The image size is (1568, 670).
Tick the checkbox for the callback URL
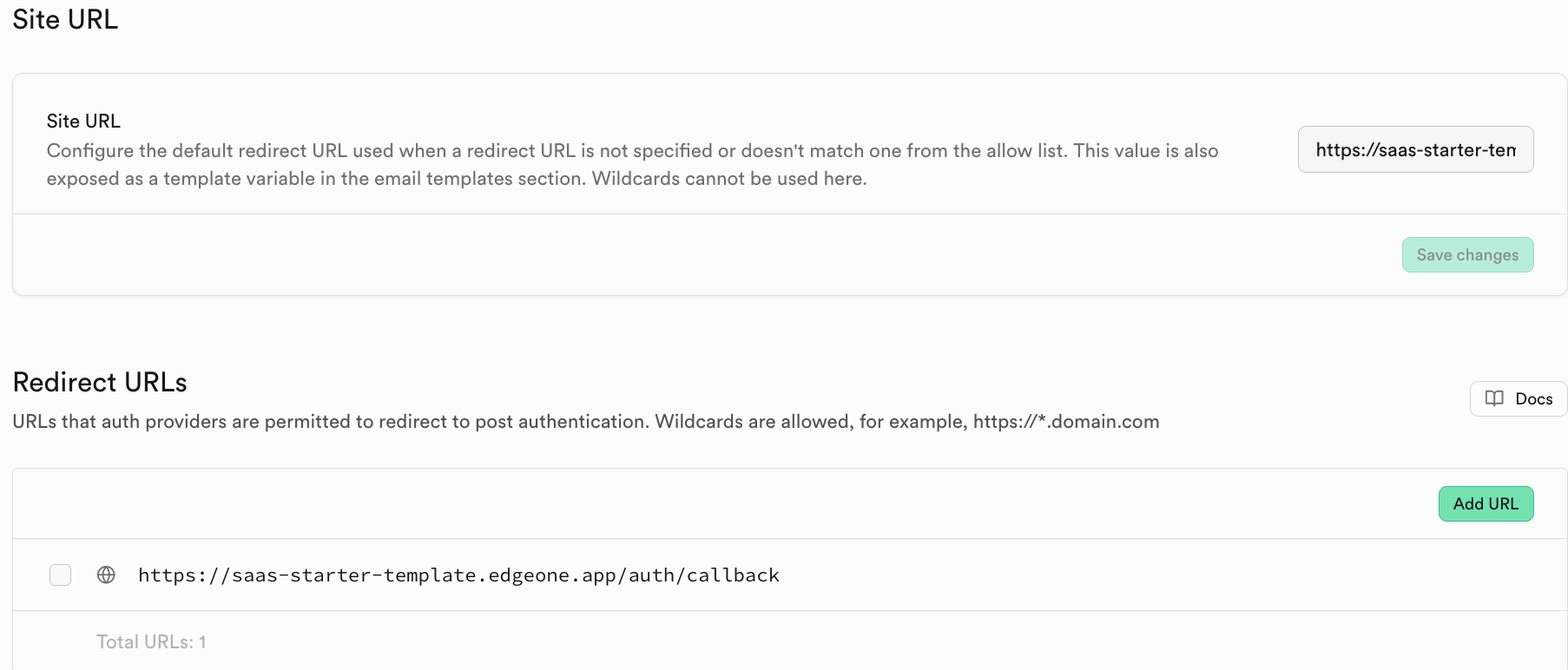[60, 575]
